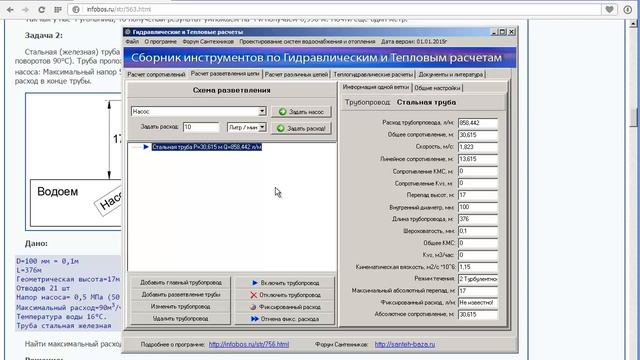
Task: Open the О программе menu
Action: coord(160,42)
